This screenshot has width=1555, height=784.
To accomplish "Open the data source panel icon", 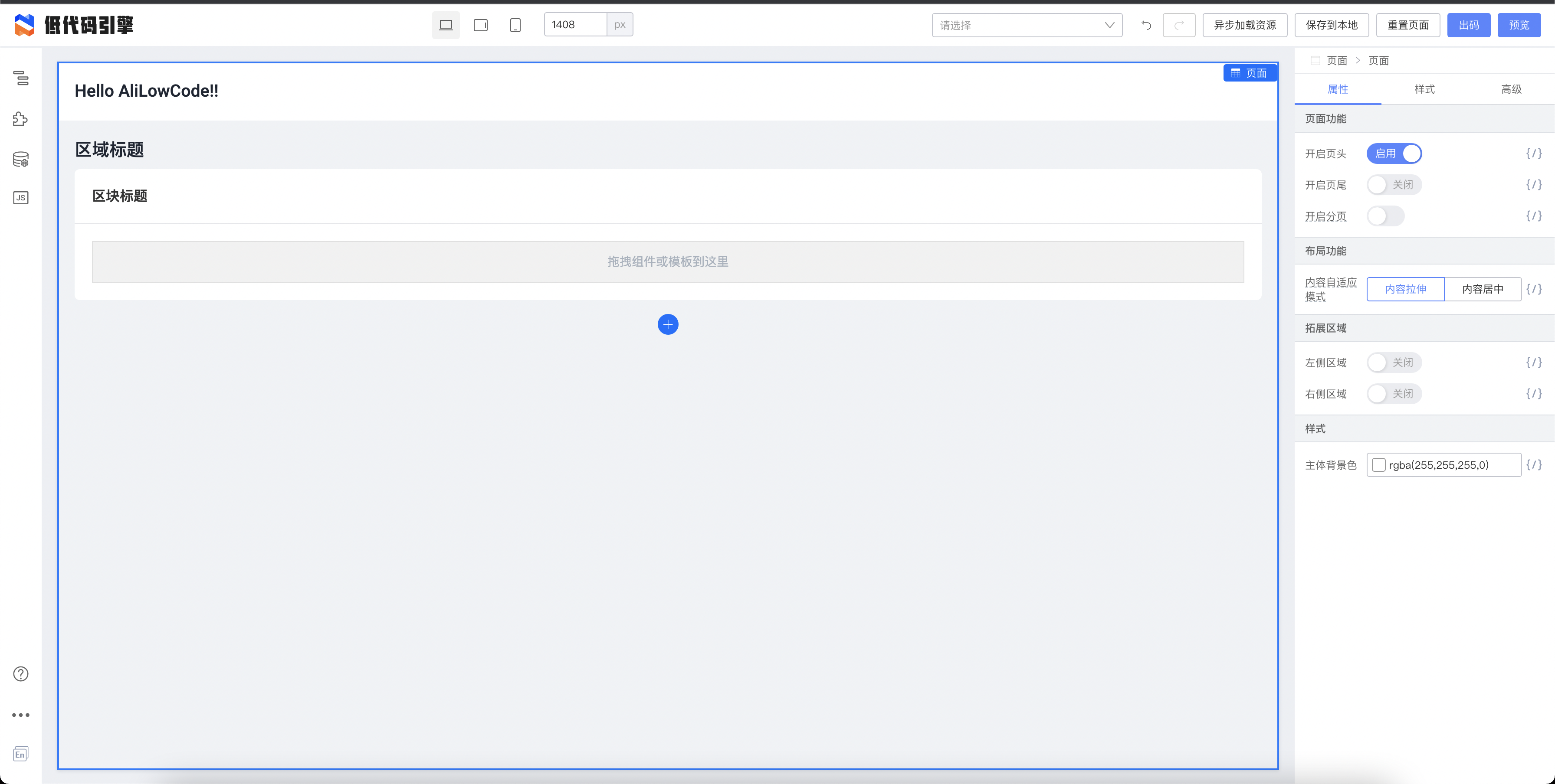I will point(20,159).
